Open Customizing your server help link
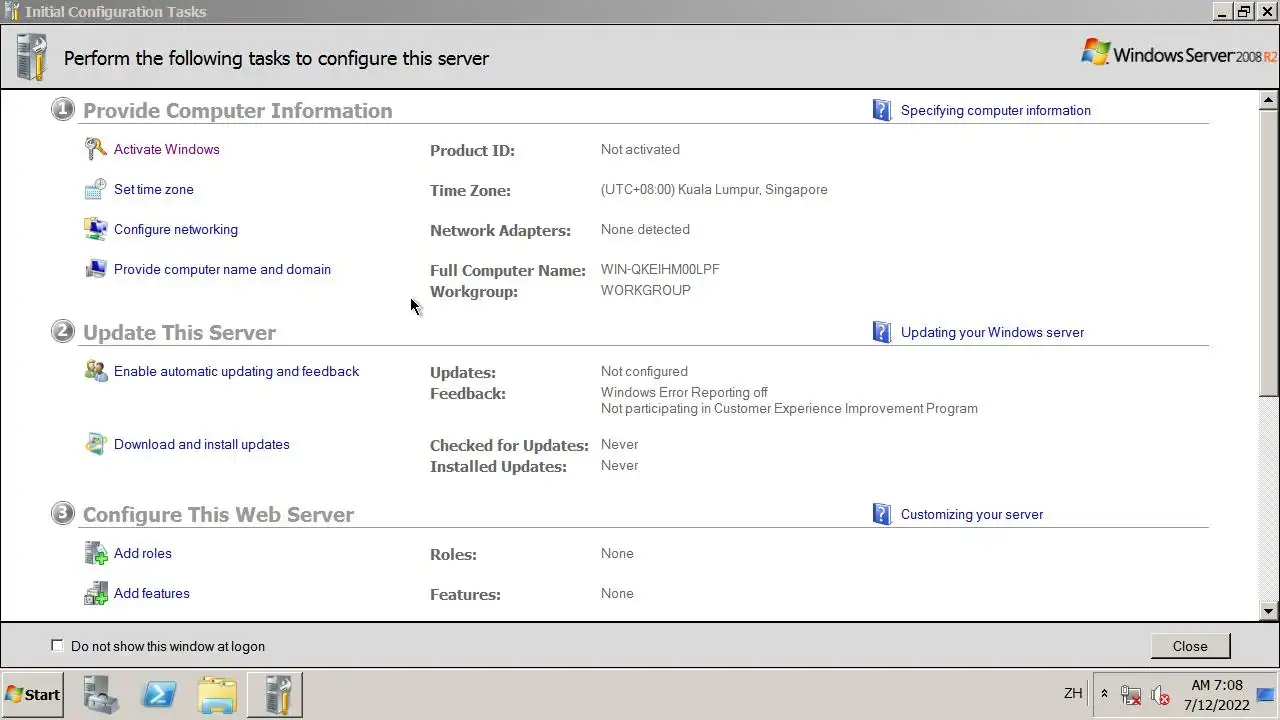The width and height of the screenshot is (1280, 720). tap(972, 514)
